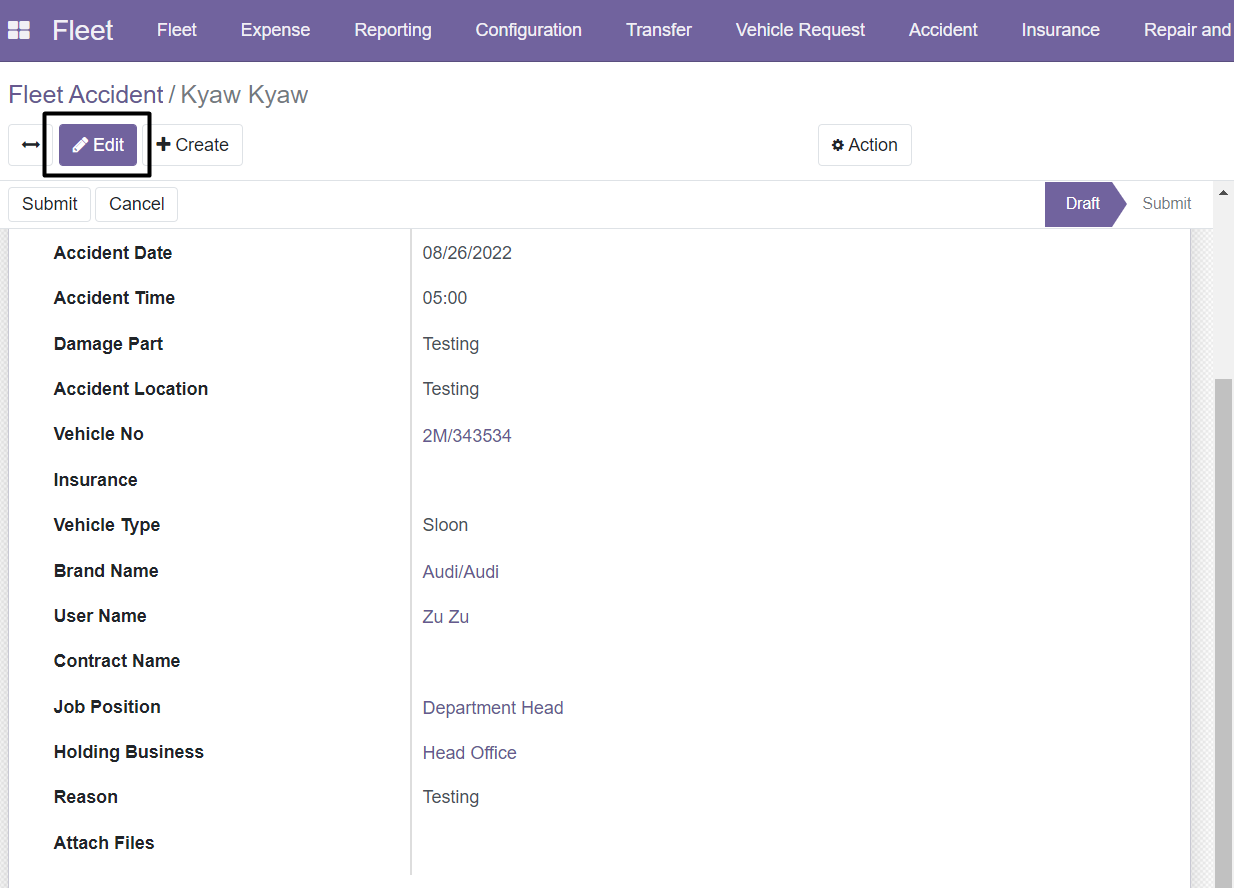Open the Expense menu
Viewport: 1234px width, 888px height.
[275, 30]
